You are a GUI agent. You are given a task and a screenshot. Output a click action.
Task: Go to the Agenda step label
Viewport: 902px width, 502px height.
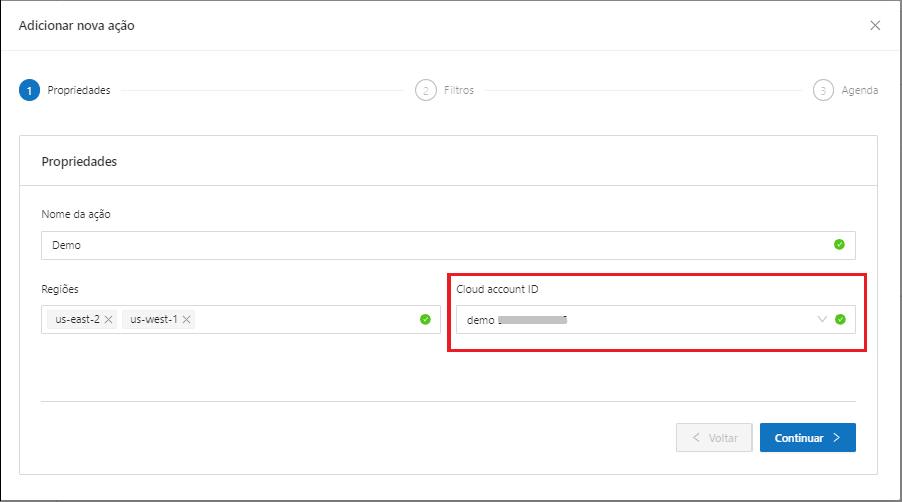tap(860, 90)
